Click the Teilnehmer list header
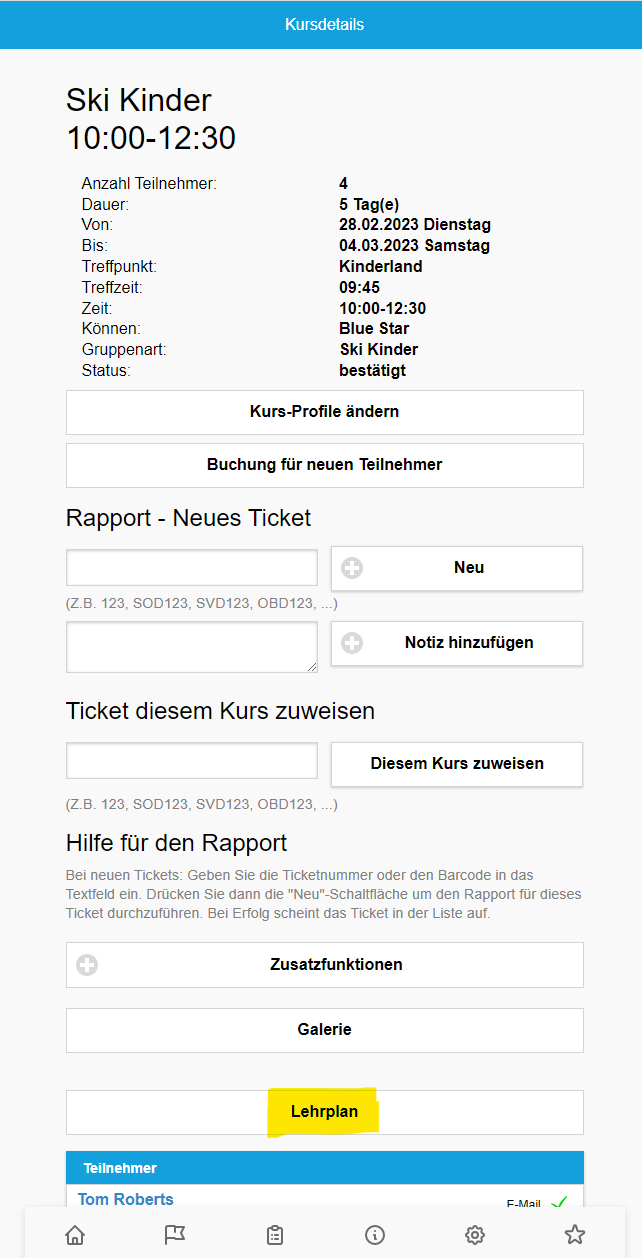This screenshot has height=1258, width=642. [x=325, y=1168]
